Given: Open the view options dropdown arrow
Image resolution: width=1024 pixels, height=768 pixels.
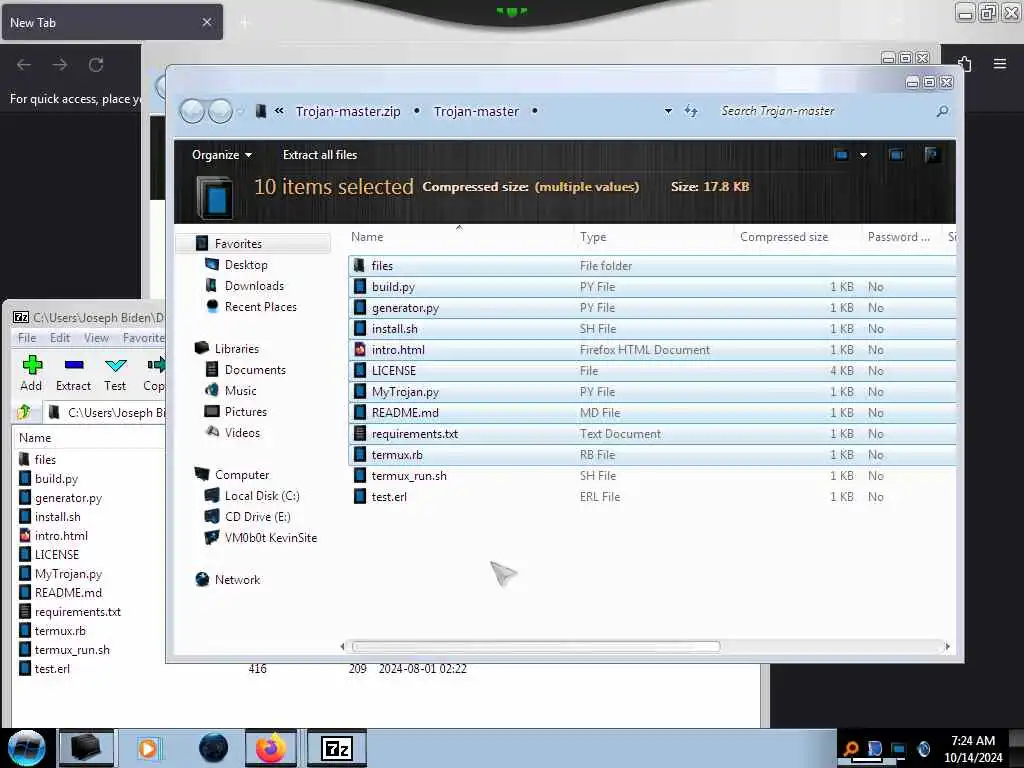Looking at the screenshot, I should (x=863, y=155).
